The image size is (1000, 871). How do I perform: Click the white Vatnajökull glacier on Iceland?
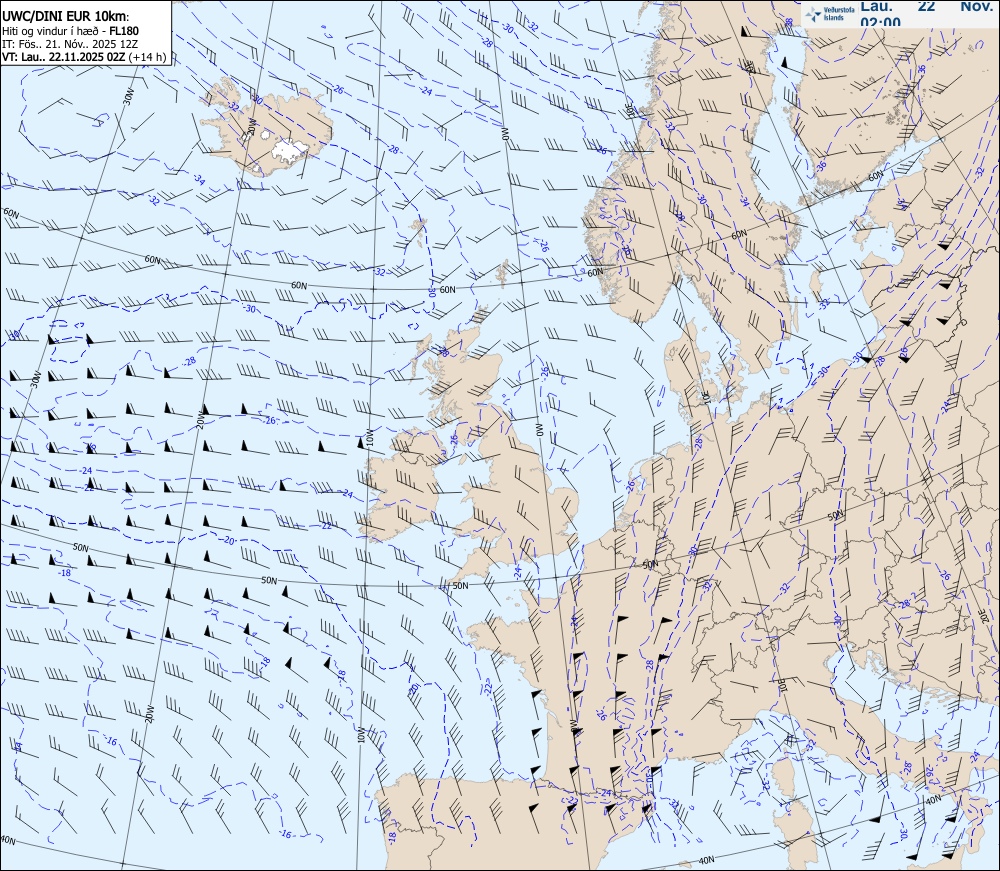291,149
